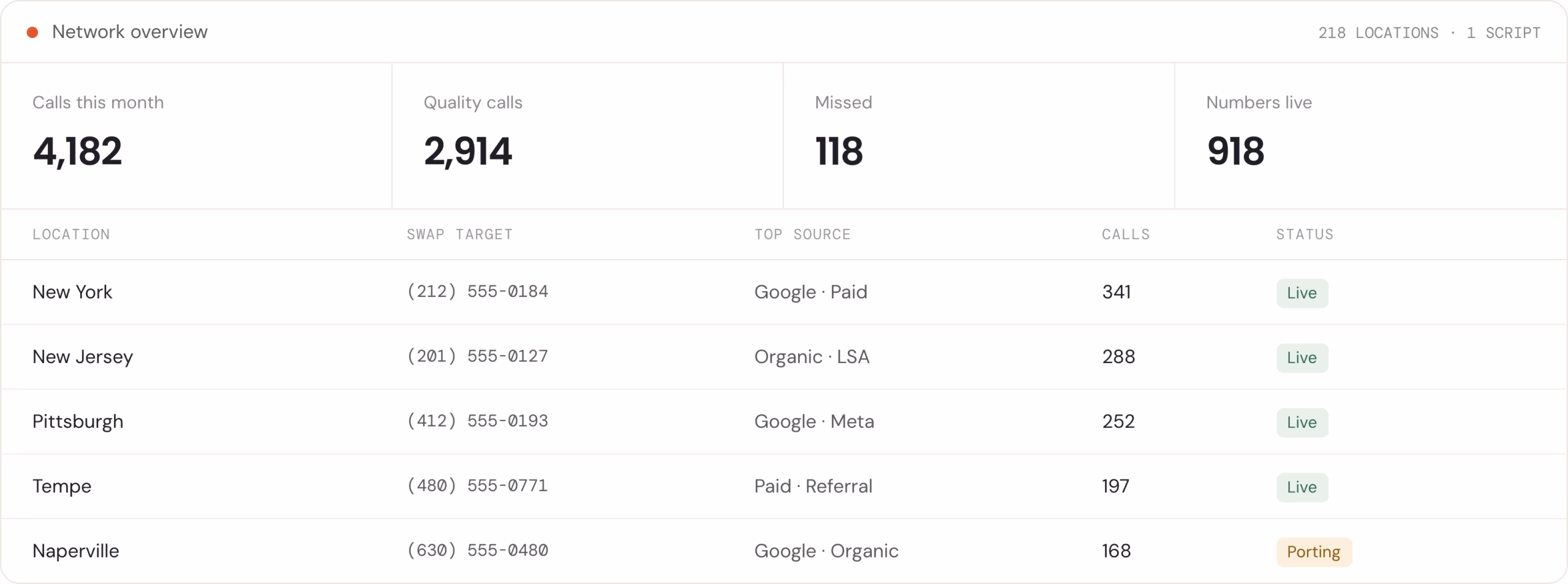
Task: Click the Porting badge for Naperville
Action: [1314, 552]
